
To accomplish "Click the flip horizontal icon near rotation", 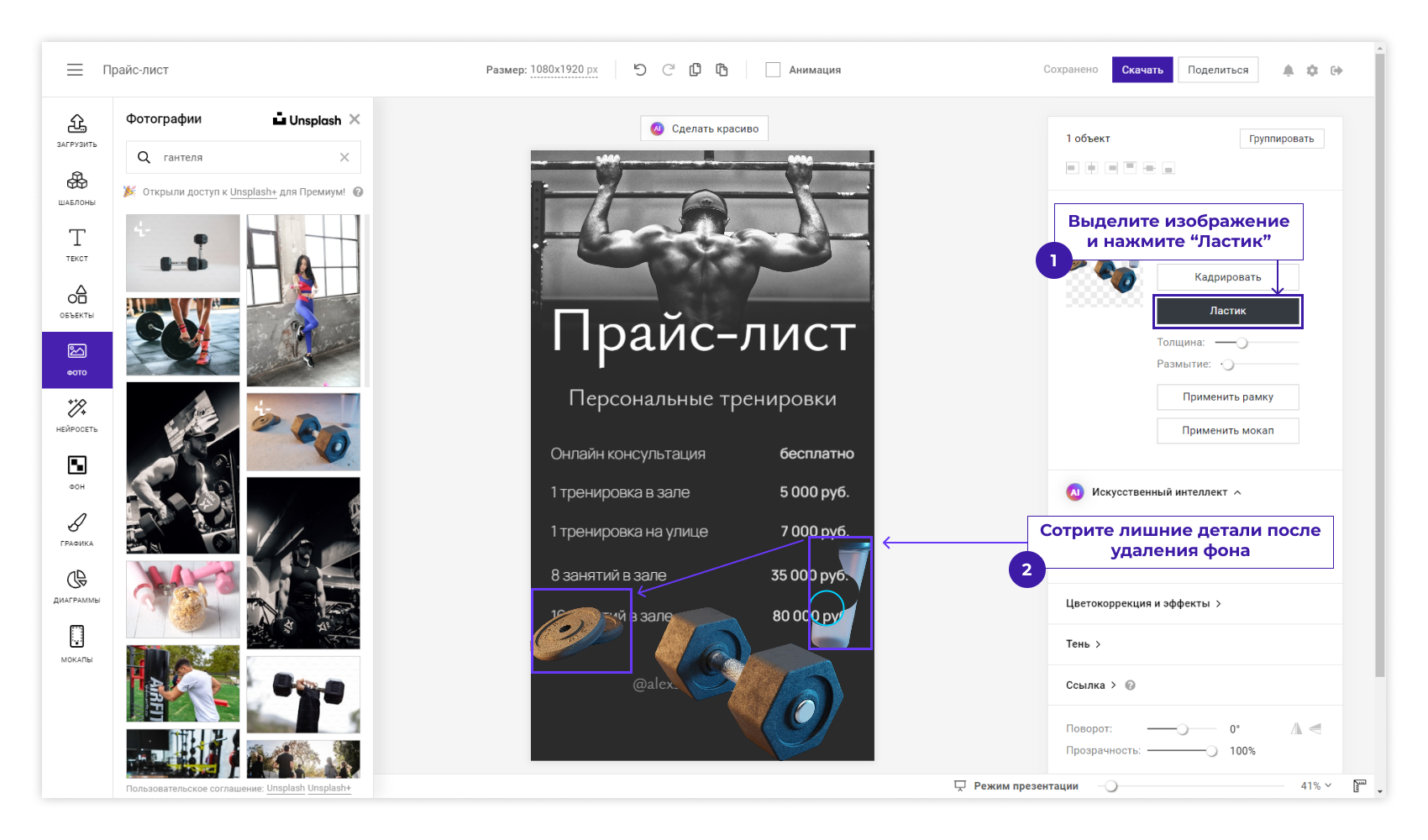I will (x=1296, y=729).
